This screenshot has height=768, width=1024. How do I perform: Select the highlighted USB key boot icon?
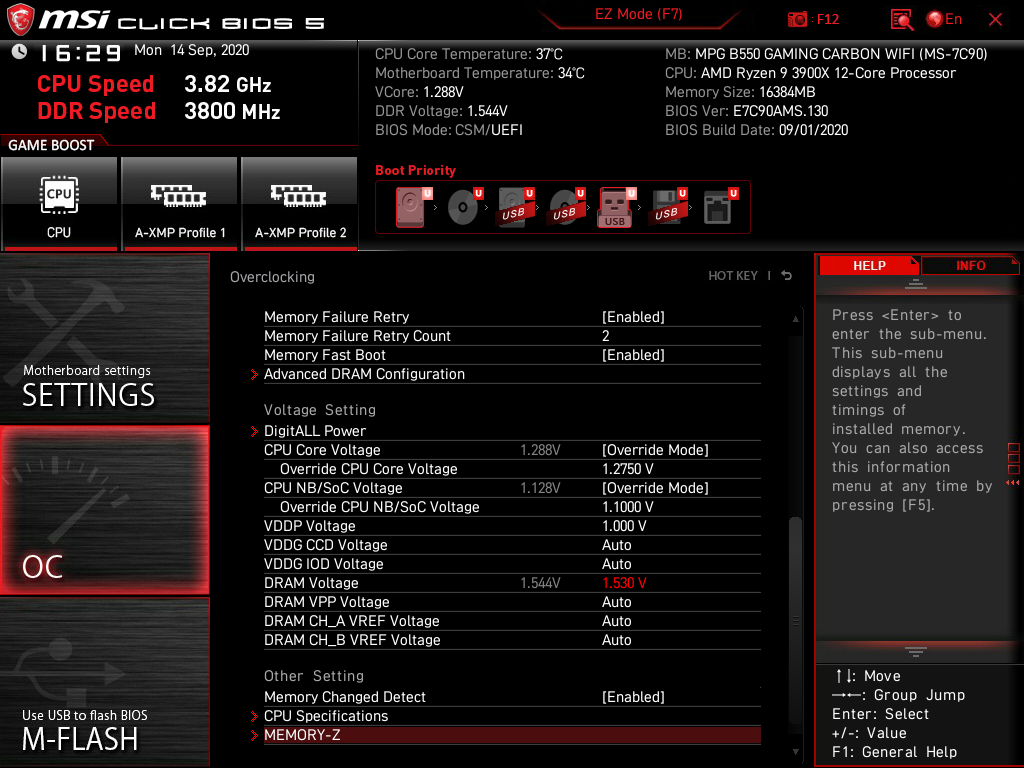616,208
